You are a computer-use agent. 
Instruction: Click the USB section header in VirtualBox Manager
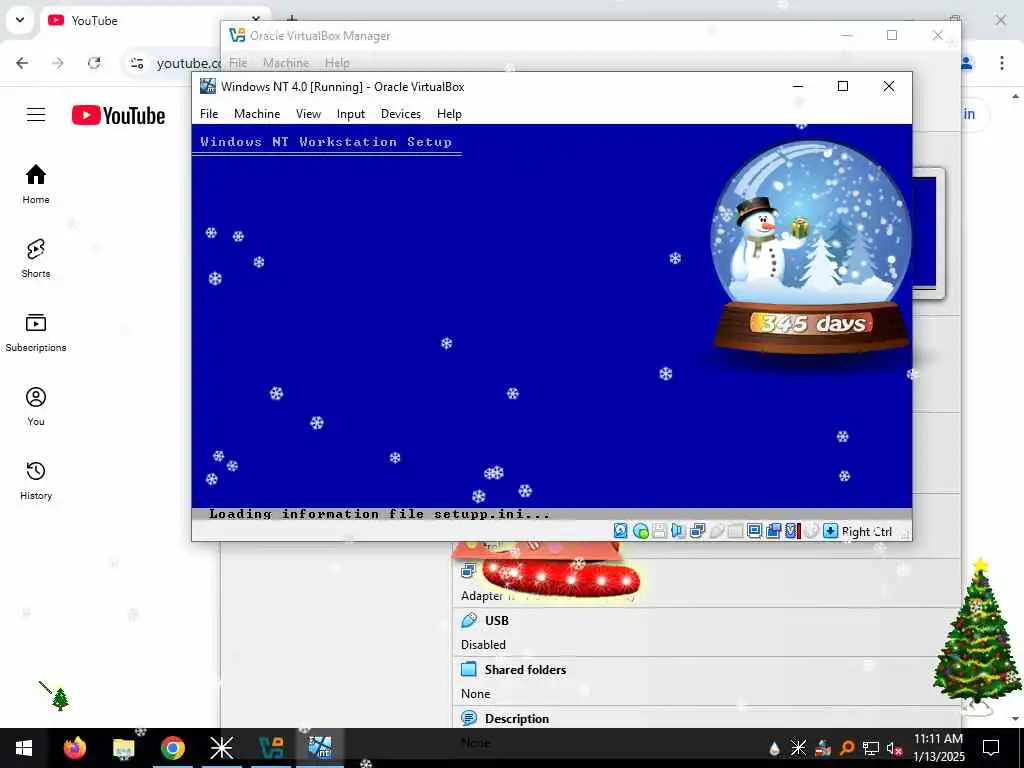(x=496, y=620)
